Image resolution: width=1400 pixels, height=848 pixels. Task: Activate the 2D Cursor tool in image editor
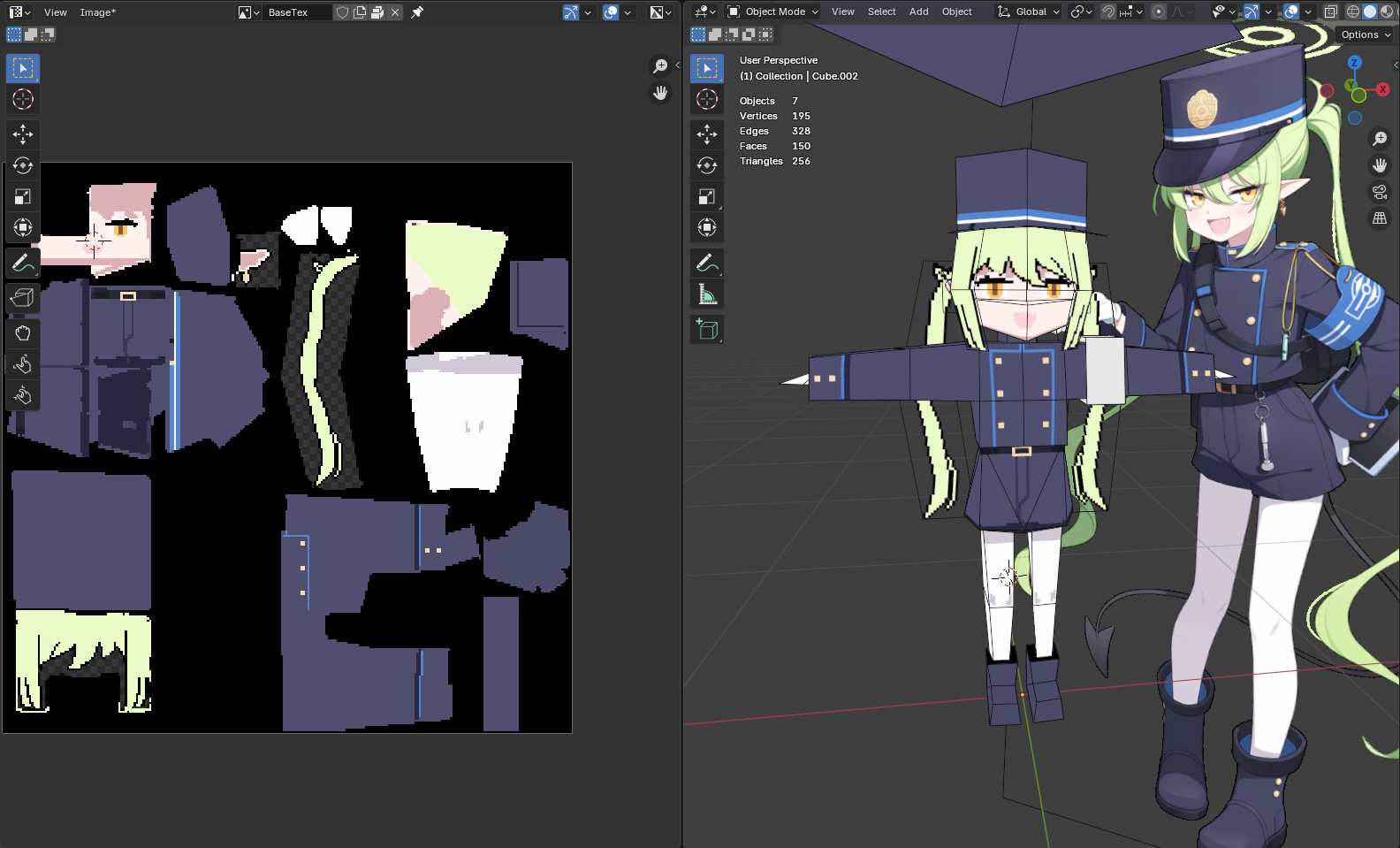23,99
